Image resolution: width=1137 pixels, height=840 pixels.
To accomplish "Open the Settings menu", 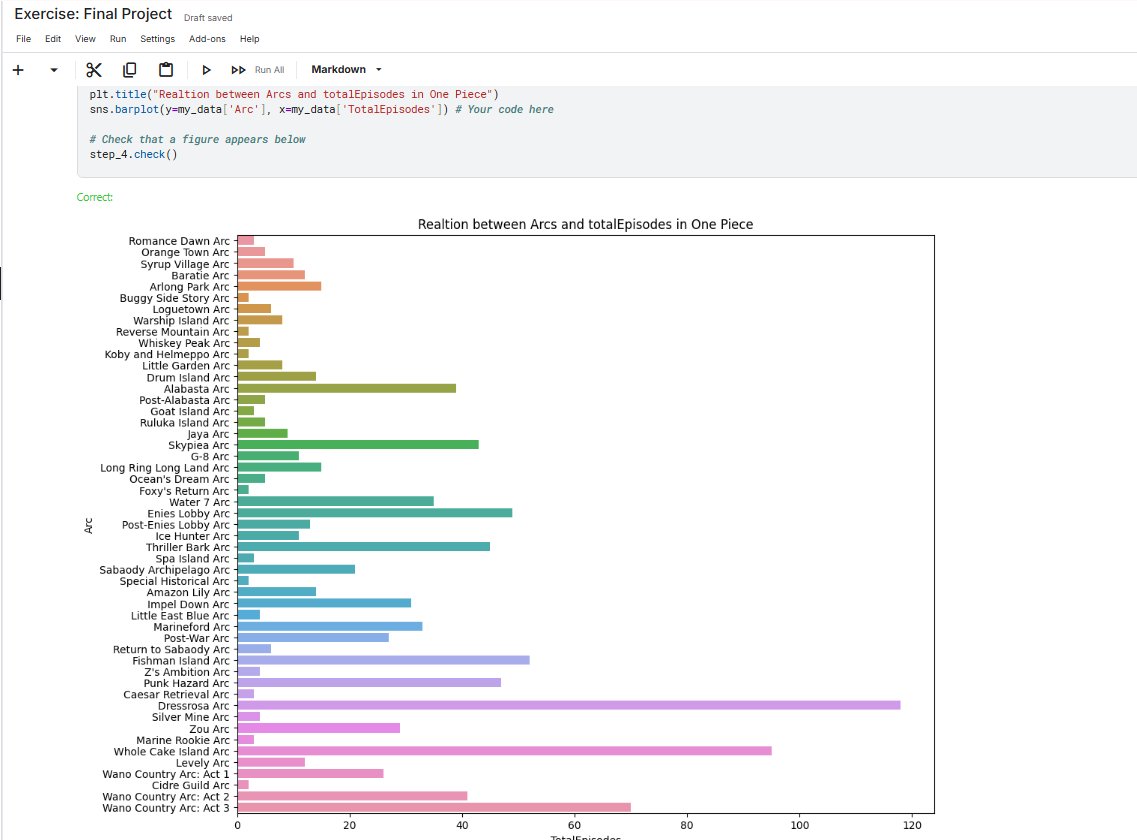I will [x=157, y=38].
